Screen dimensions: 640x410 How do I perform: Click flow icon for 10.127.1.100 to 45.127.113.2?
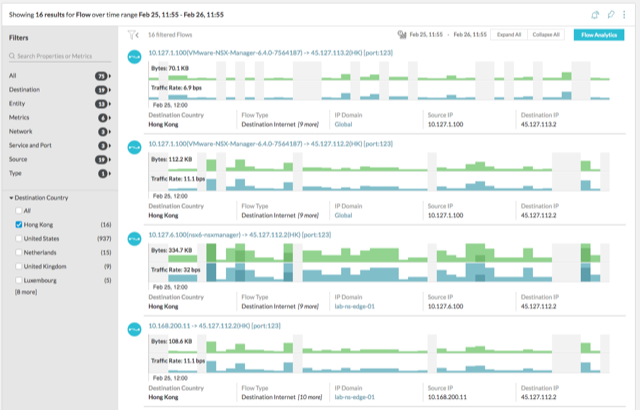[134, 56]
